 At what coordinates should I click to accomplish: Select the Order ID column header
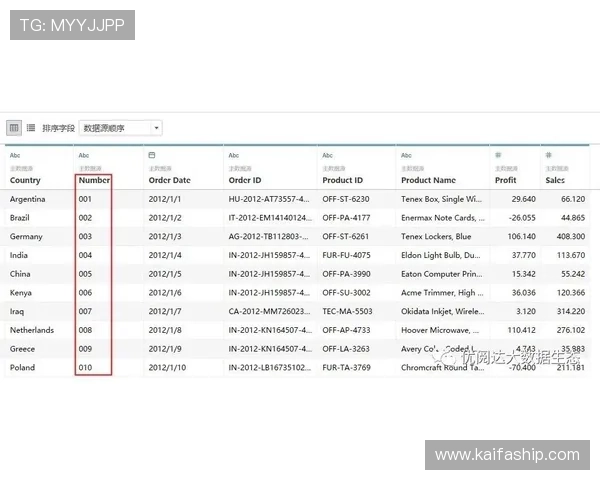coord(245,180)
